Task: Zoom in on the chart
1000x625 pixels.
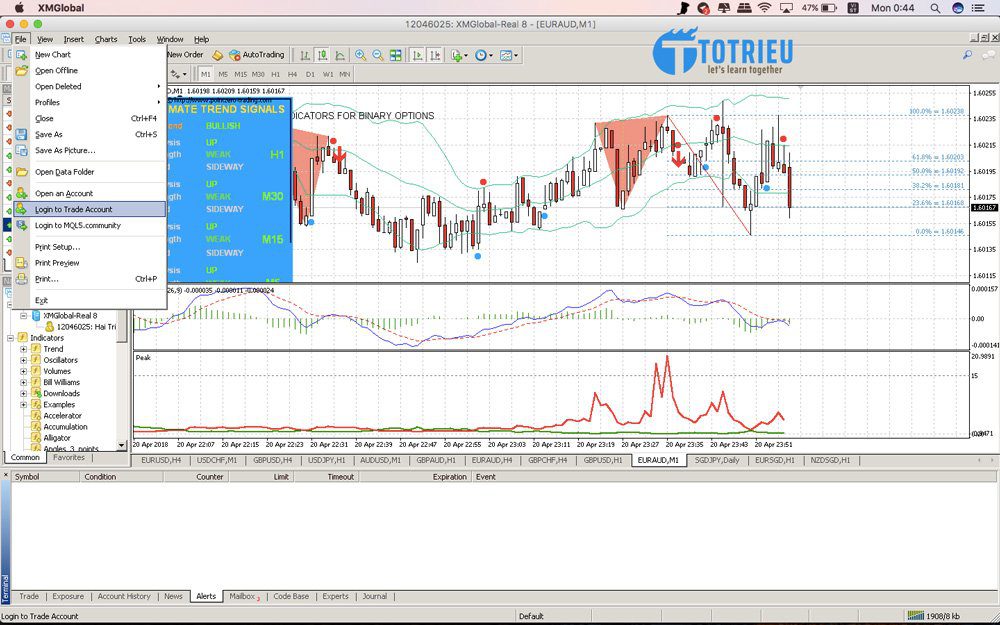Action: coord(360,55)
